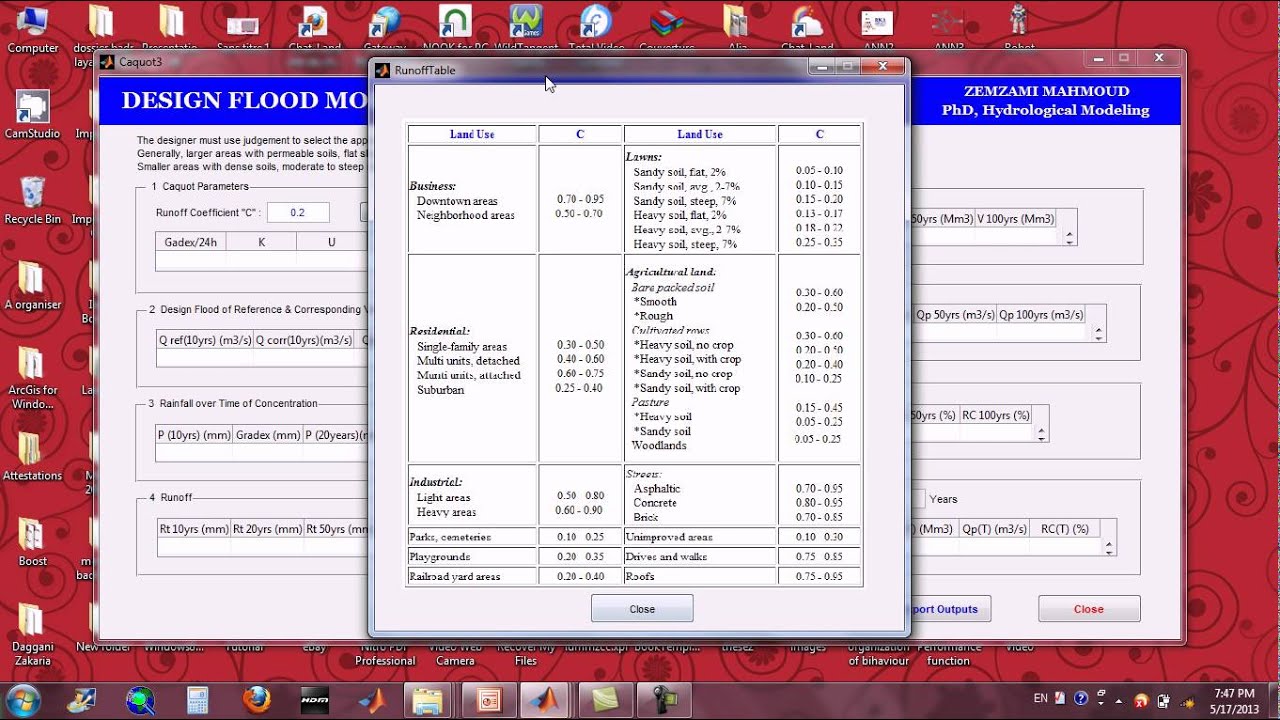Click the Close button in RunoffTable dialog
Image resolution: width=1280 pixels, height=720 pixels.
642,608
